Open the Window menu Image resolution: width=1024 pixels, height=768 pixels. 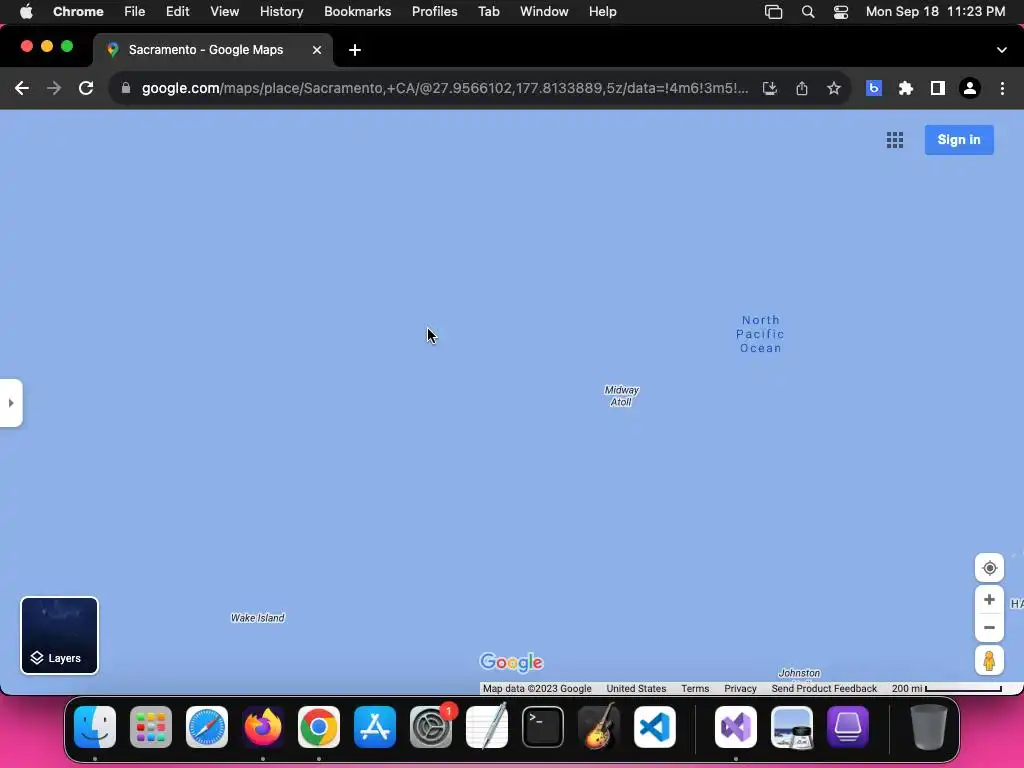click(x=544, y=12)
